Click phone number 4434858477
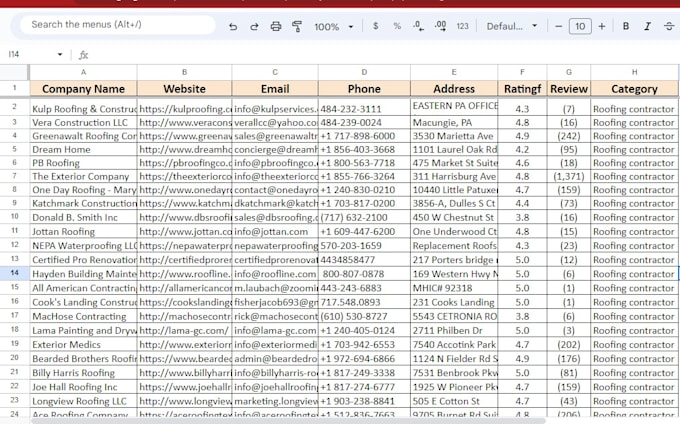Screen dimensions: 680x424 tap(364, 260)
